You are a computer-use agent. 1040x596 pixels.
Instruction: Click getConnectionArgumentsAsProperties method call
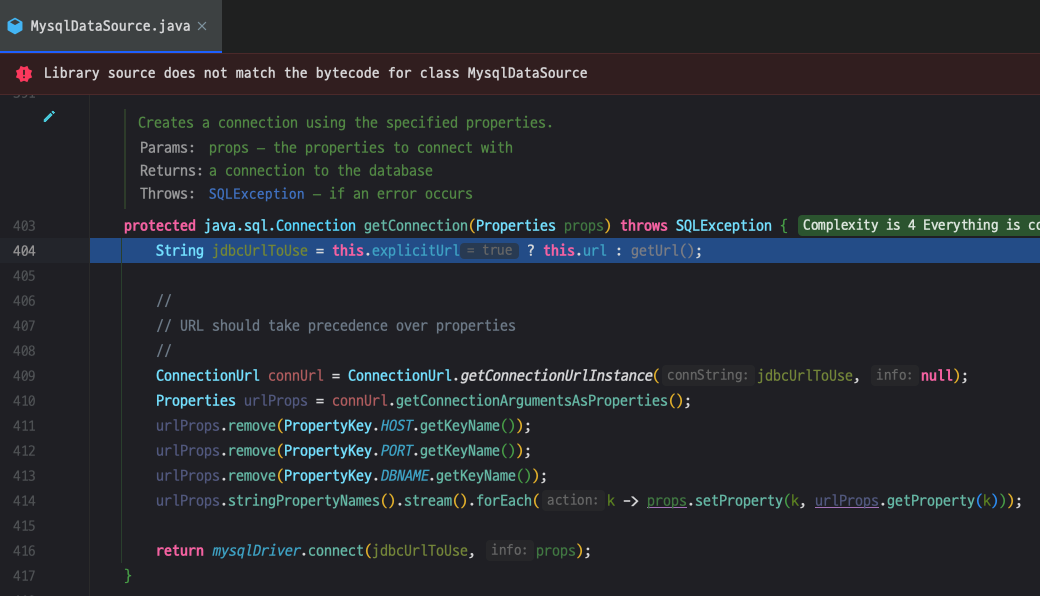pos(531,401)
